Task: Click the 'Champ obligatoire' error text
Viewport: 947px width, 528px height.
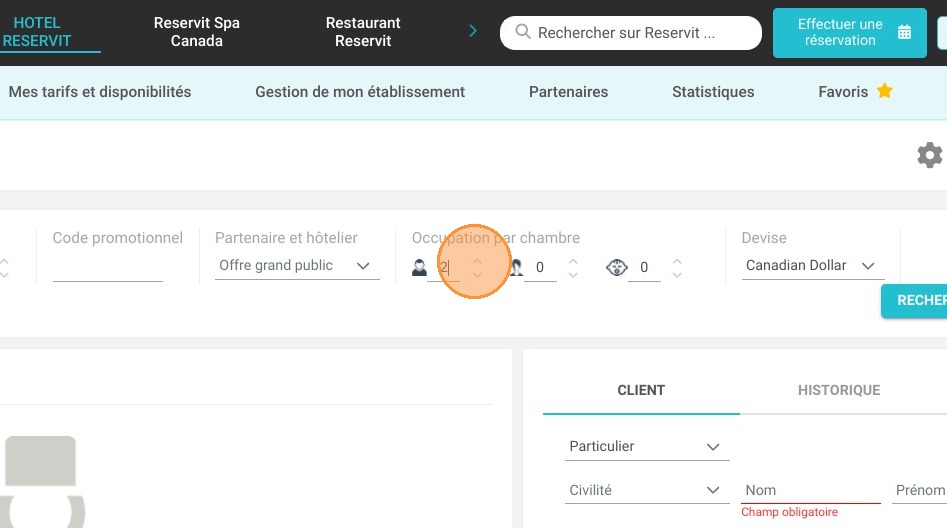Action: click(789, 512)
